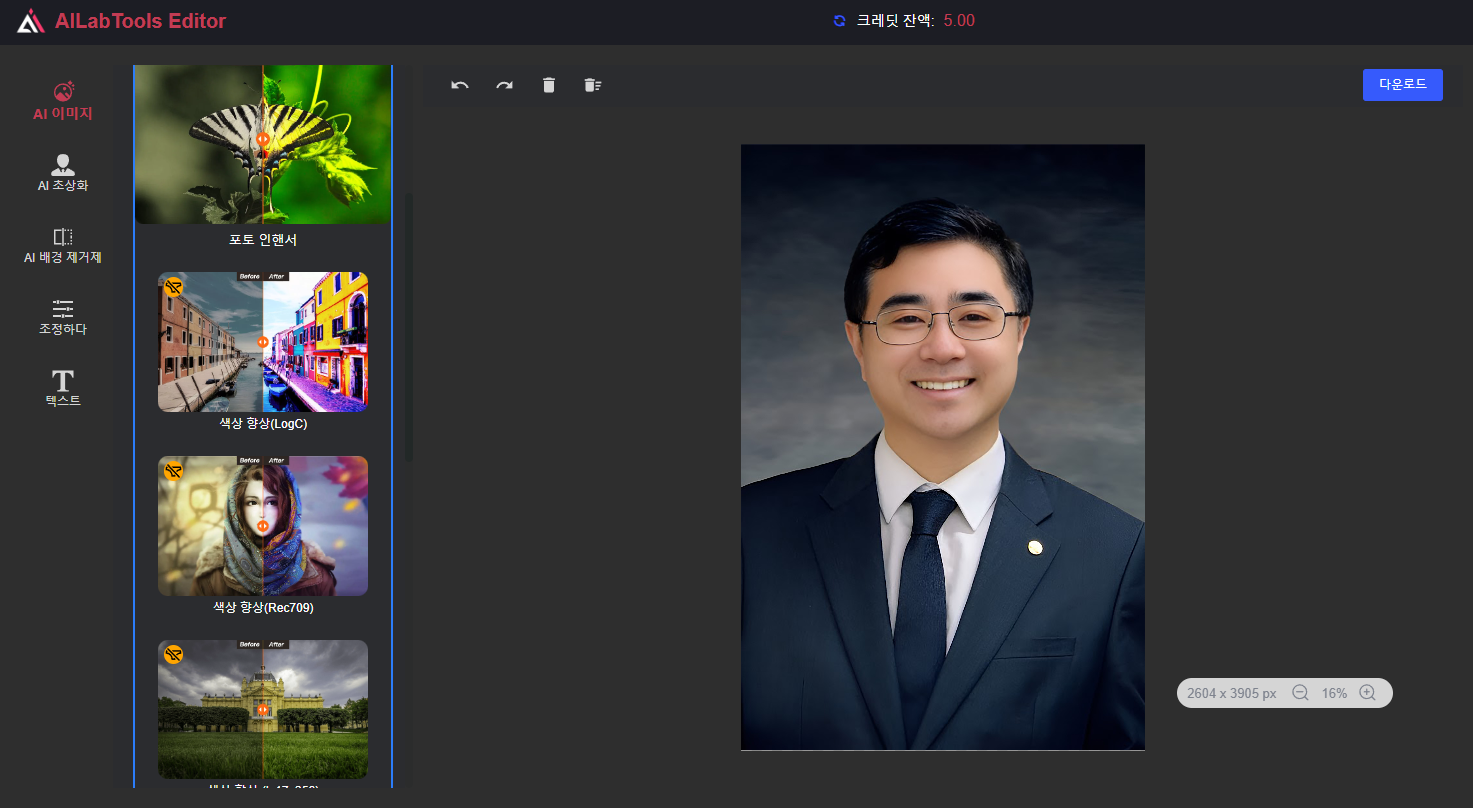
Task: Click the portrait photo on the canvas
Action: pos(943,447)
